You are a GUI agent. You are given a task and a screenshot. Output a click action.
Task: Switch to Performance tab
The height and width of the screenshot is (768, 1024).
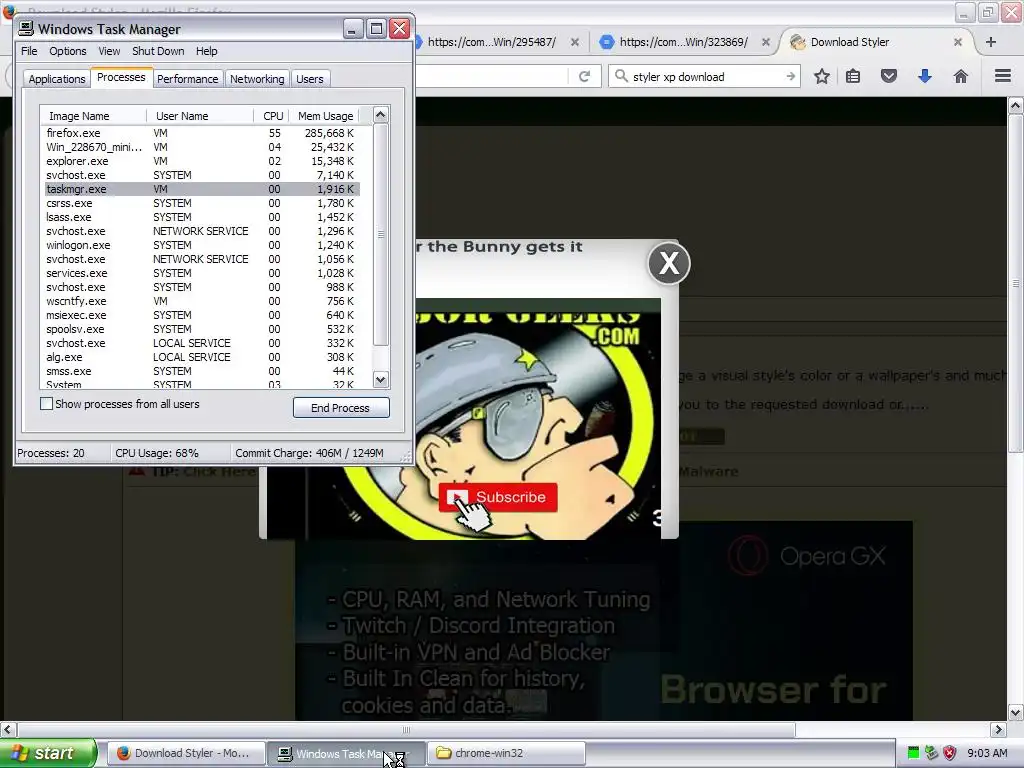point(187,78)
